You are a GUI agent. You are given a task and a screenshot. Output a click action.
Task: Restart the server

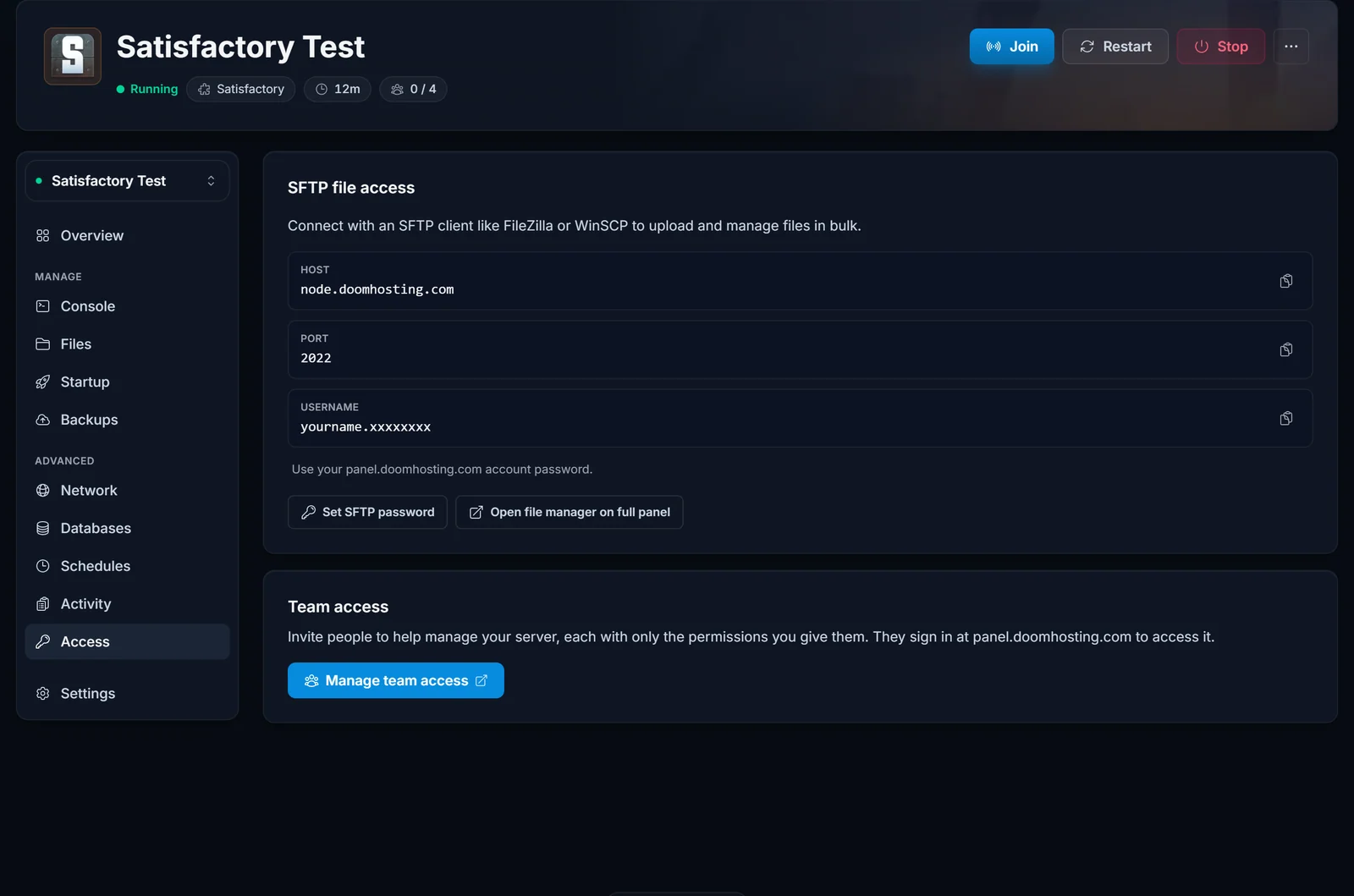pos(1115,47)
